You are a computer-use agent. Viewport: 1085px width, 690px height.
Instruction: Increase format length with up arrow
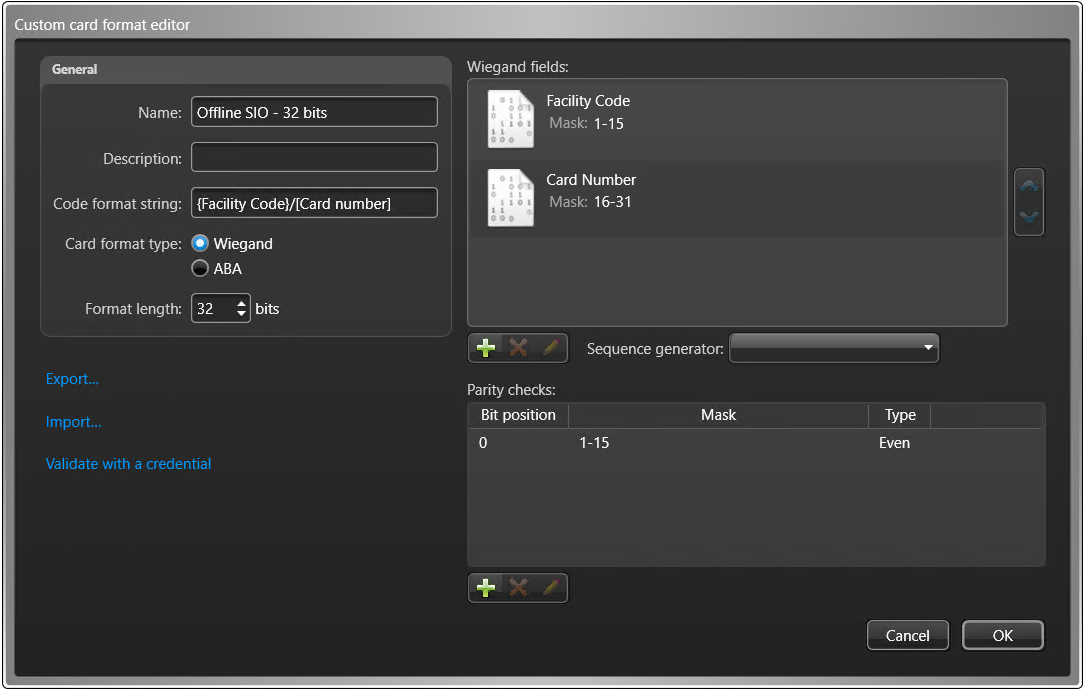click(241, 302)
